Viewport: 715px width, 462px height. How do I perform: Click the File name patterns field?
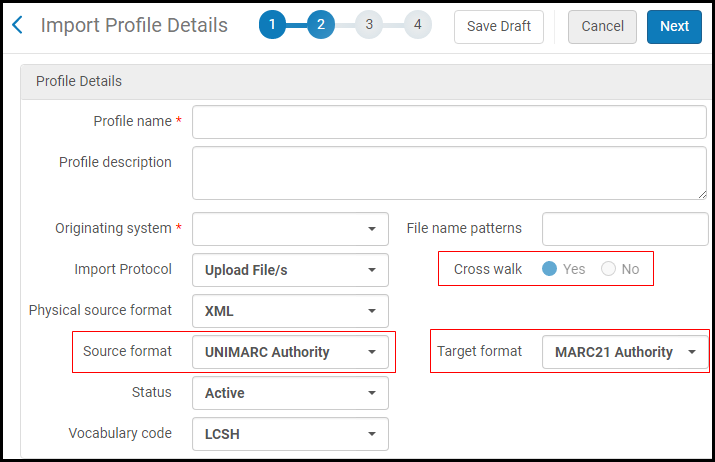coord(625,229)
